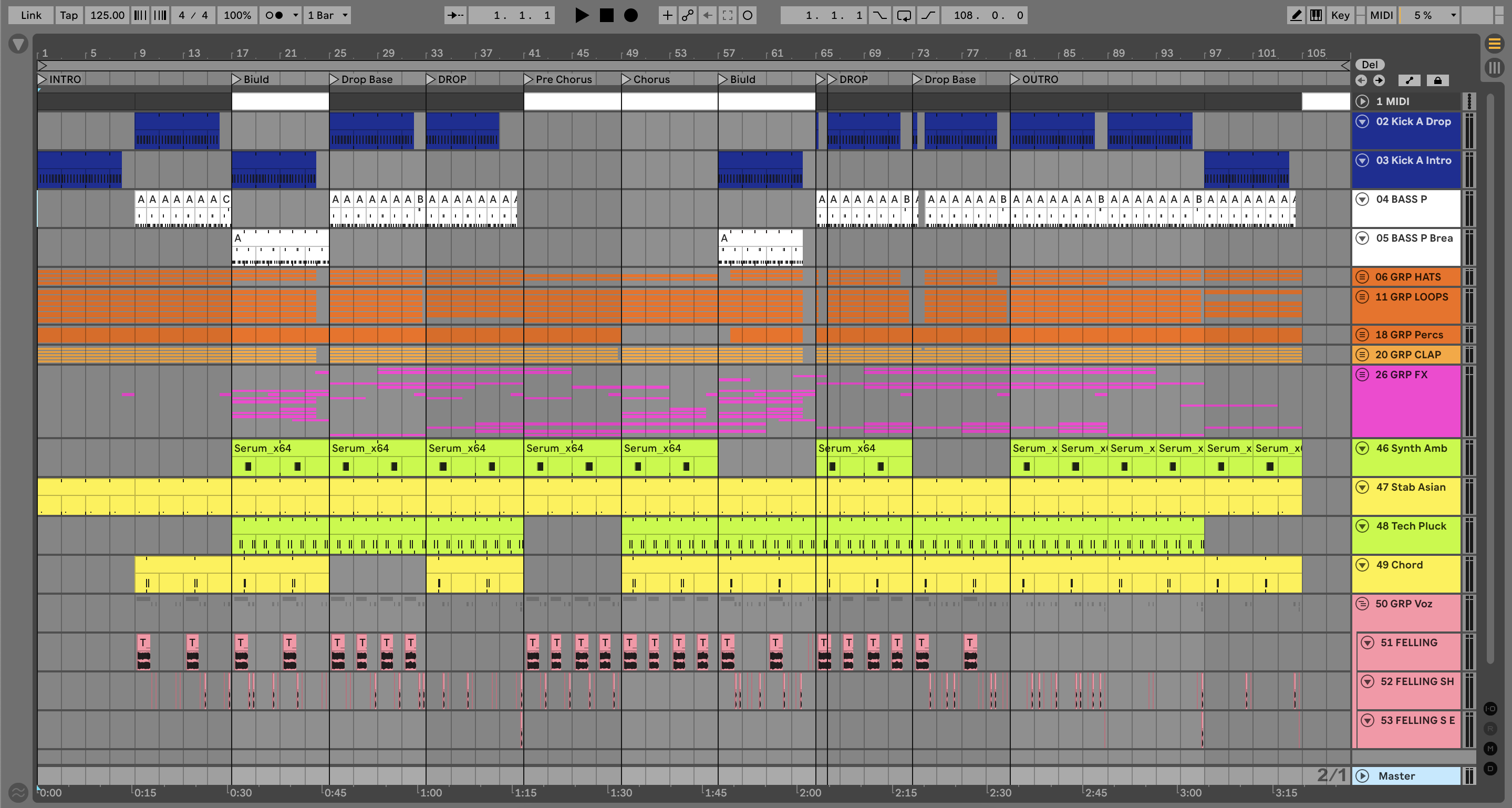Toggle the arrangement Loop switch
The width and height of the screenshot is (1512, 808).
point(904,15)
